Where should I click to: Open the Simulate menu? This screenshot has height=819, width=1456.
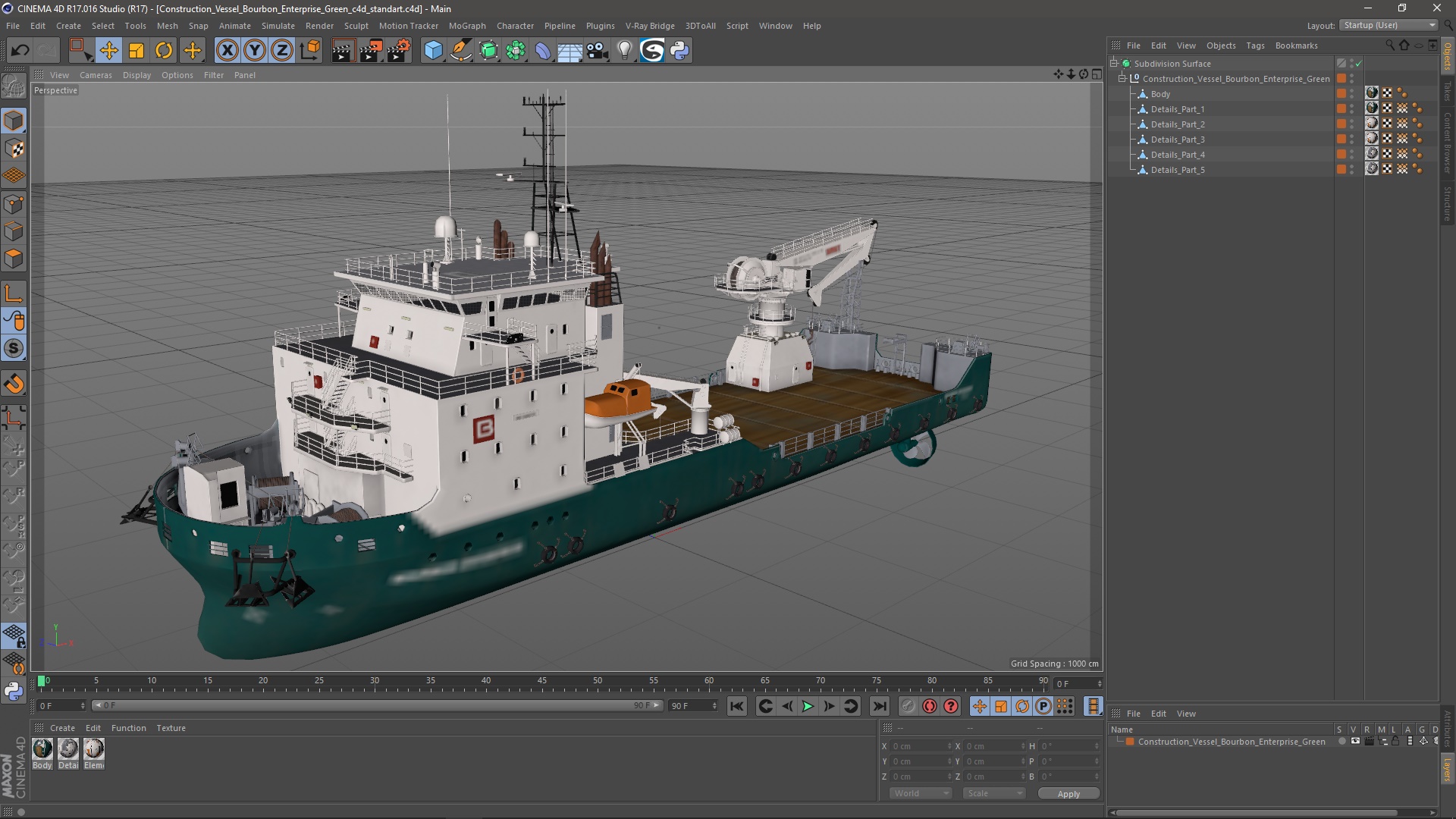[278, 26]
